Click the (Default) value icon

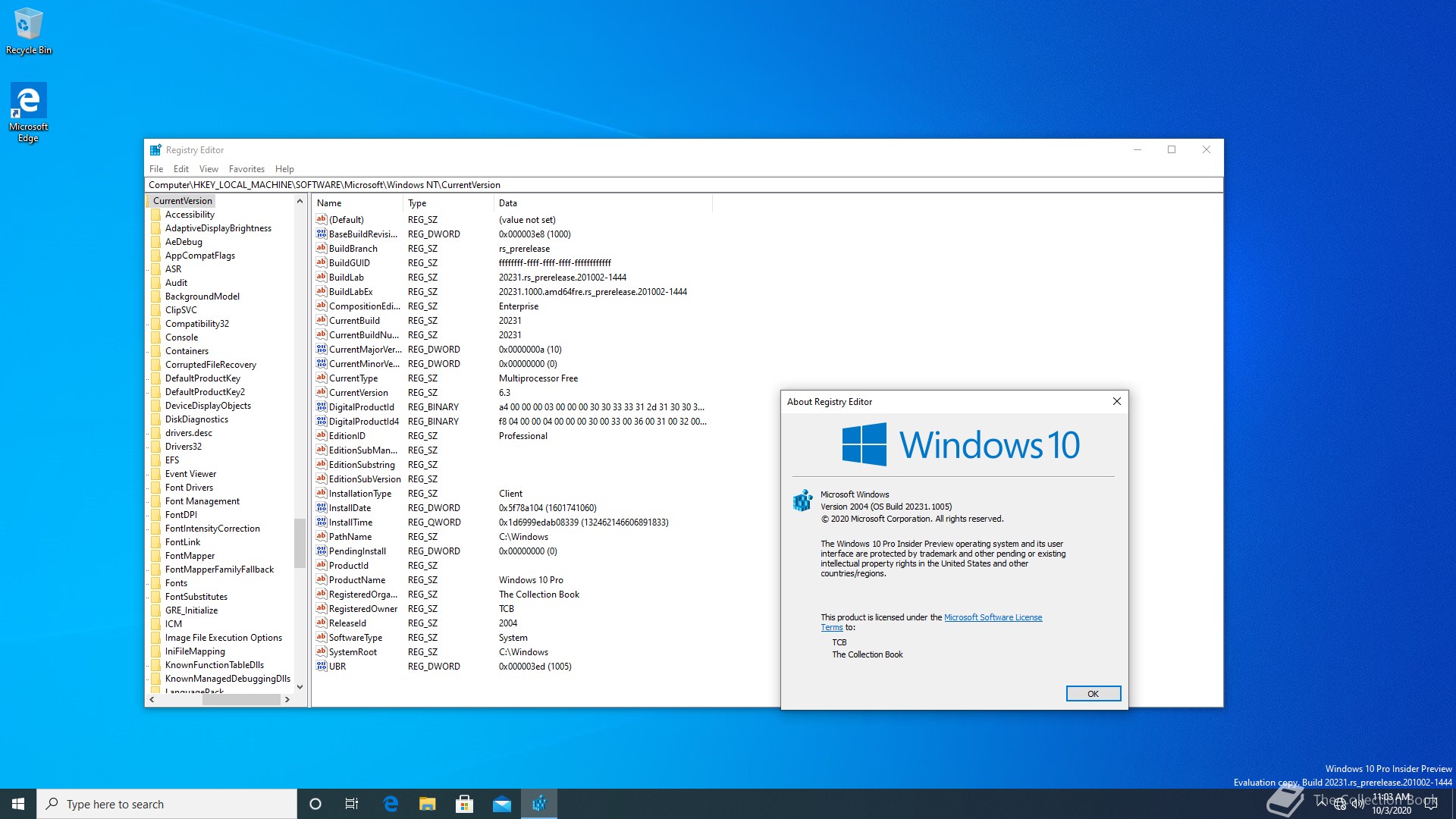click(322, 219)
